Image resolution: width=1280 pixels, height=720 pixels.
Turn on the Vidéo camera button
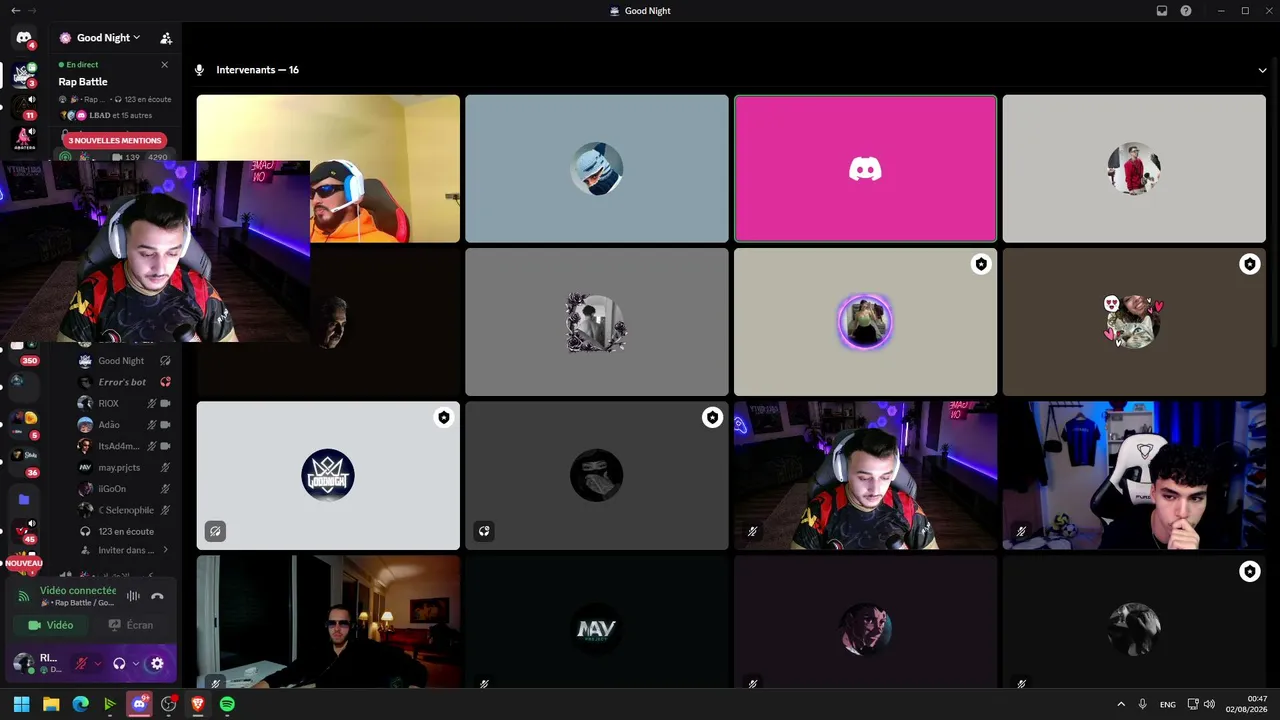[x=51, y=625]
